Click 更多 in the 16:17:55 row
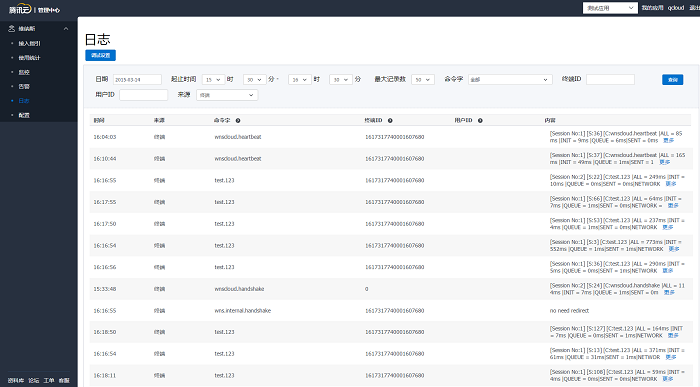700x387 pixels. [x=673, y=206]
